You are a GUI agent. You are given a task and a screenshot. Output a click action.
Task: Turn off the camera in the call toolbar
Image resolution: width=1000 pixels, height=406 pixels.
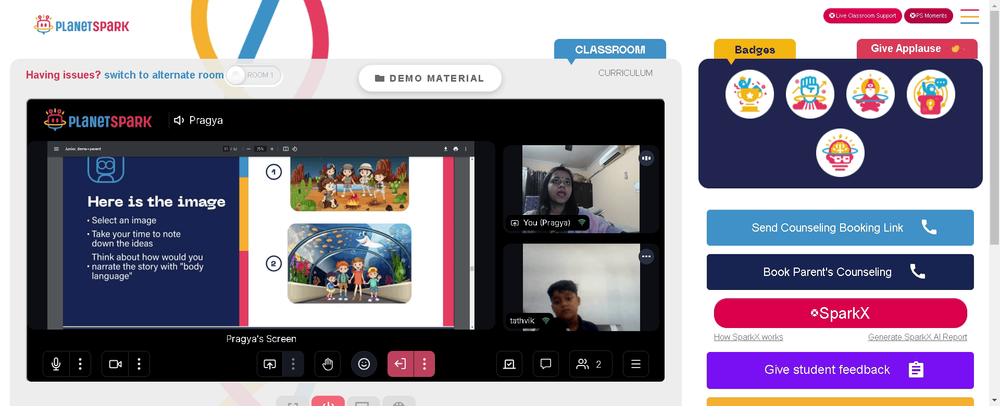point(115,364)
